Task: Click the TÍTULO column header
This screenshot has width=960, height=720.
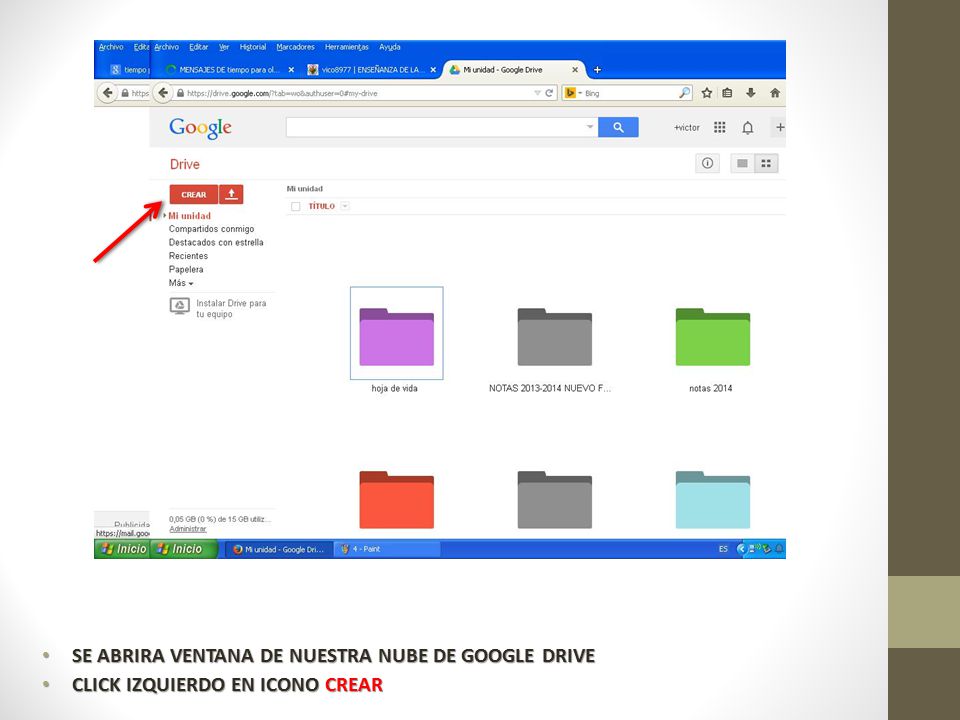Action: [x=321, y=206]
